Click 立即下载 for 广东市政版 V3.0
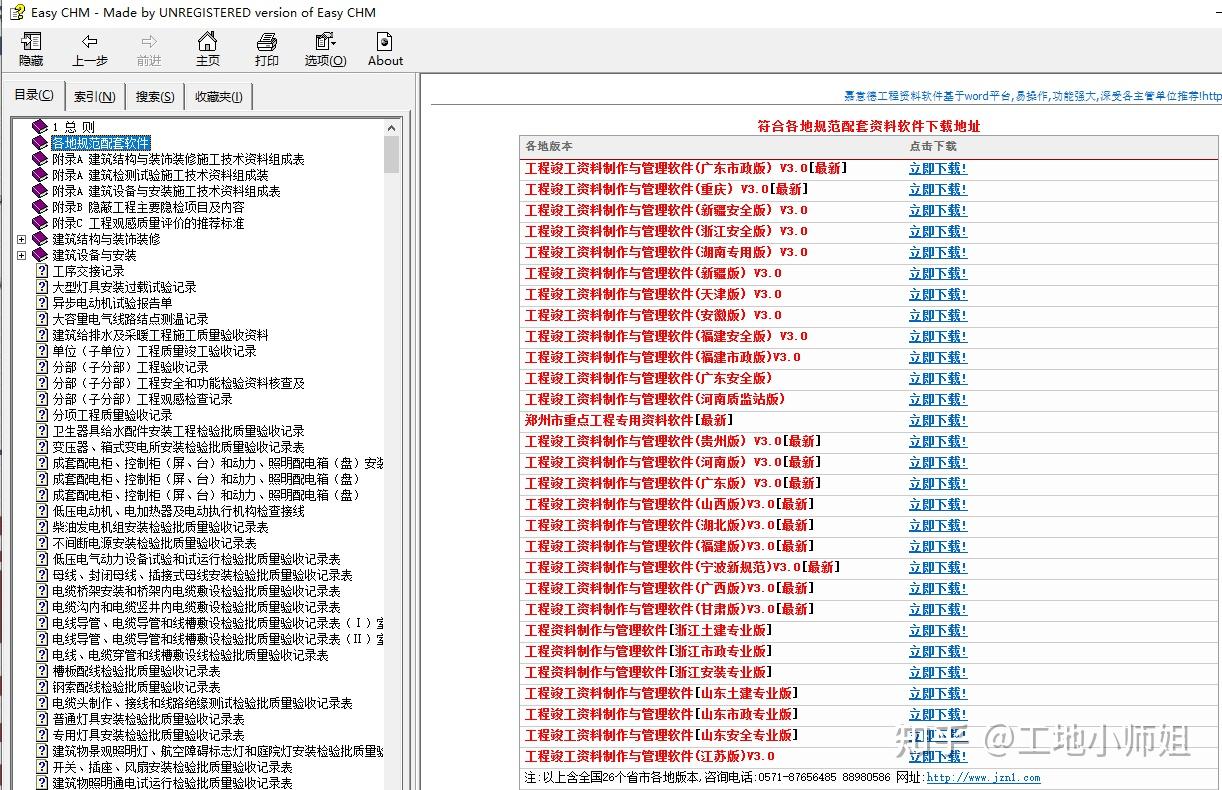The image size is (1222, 790). click(x=938, y=168)
